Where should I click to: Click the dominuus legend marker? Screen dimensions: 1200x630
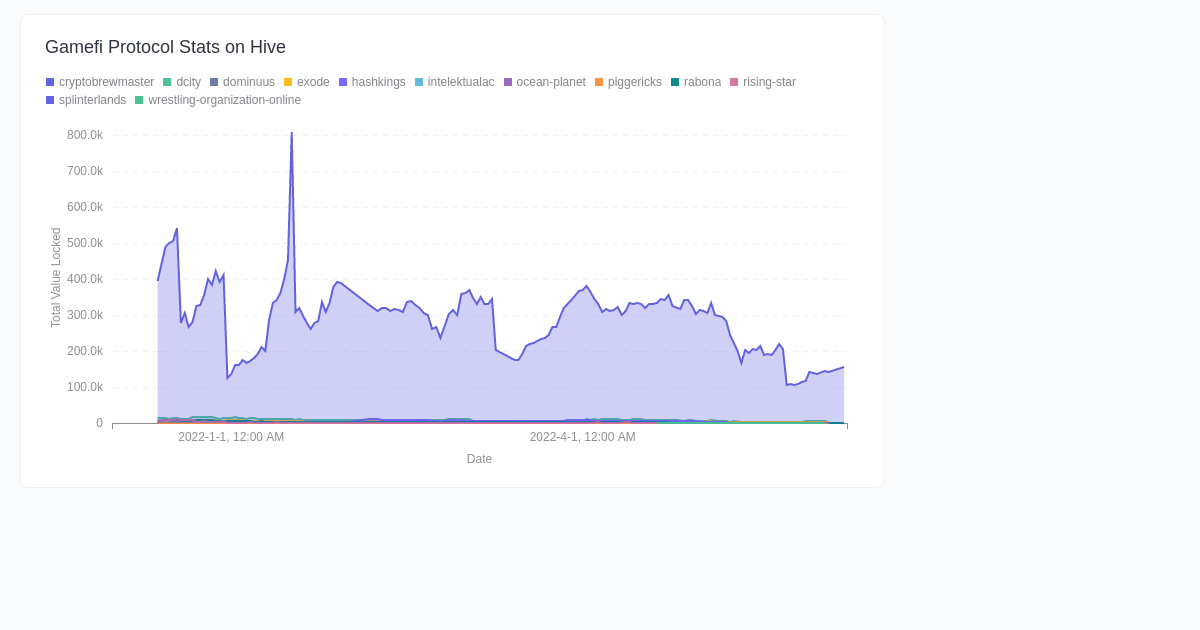(212, 82)
